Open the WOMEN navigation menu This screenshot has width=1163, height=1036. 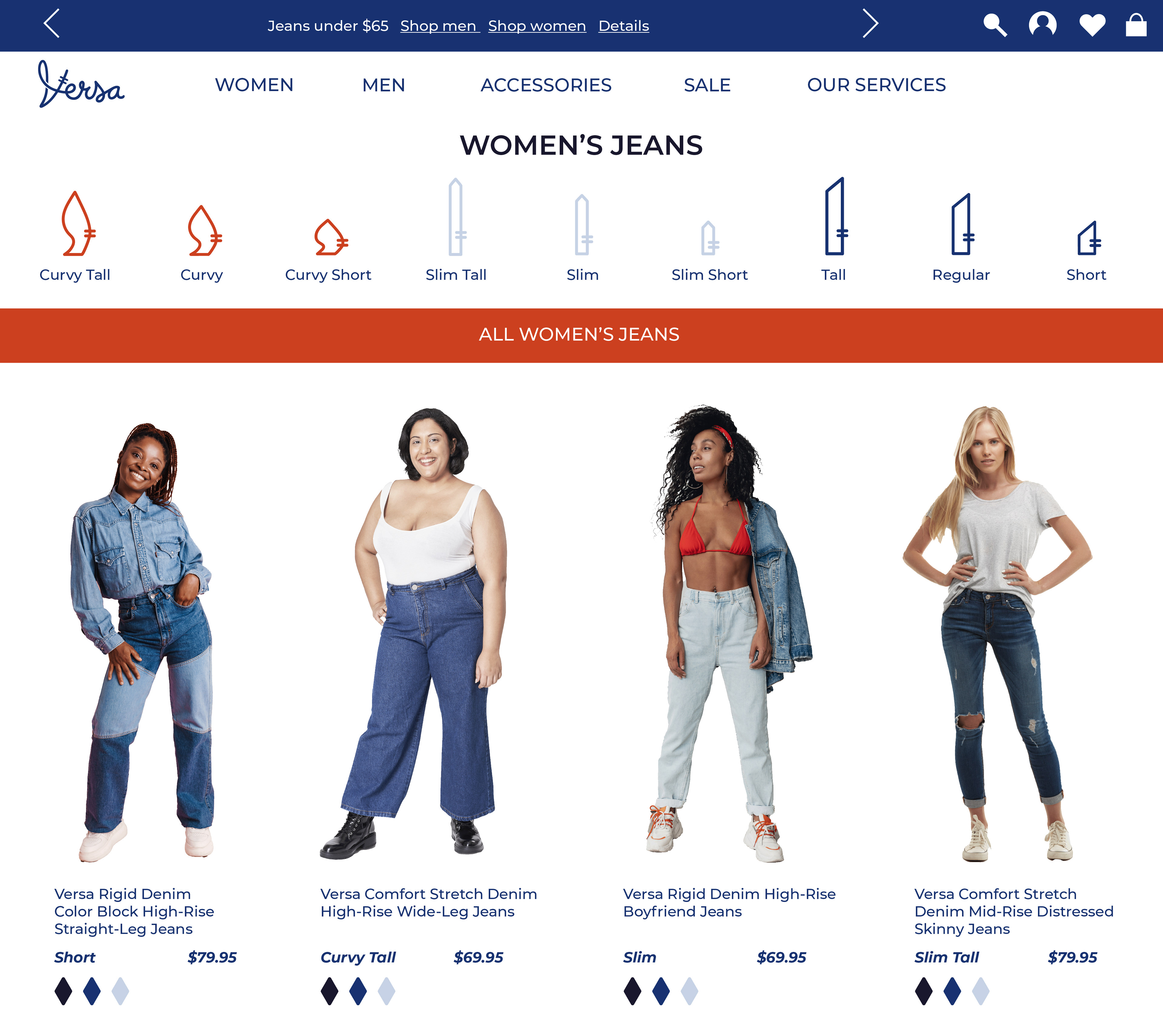tap(254, 85)
